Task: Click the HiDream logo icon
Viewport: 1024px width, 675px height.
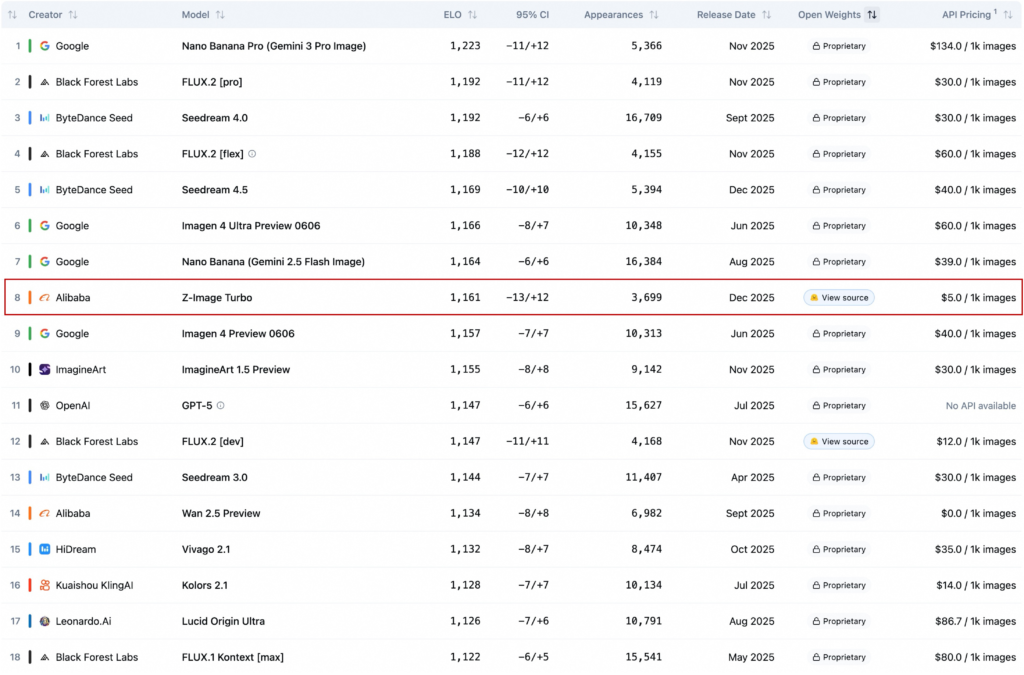Action: click(x=45, y=550)
